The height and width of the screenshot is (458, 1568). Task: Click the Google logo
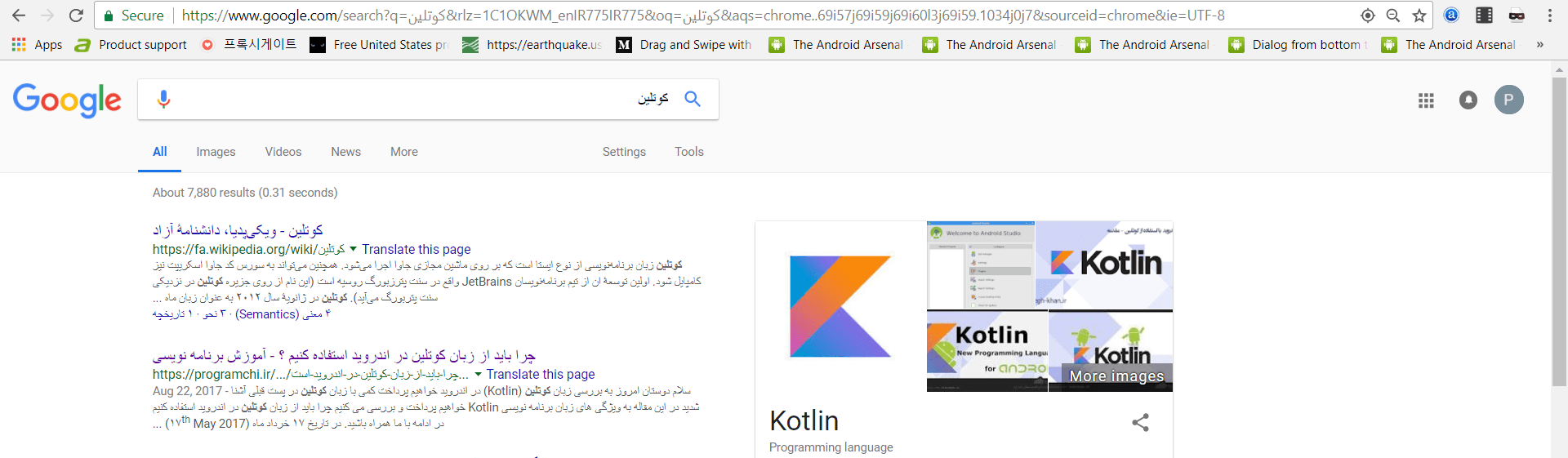pos(67,100)
